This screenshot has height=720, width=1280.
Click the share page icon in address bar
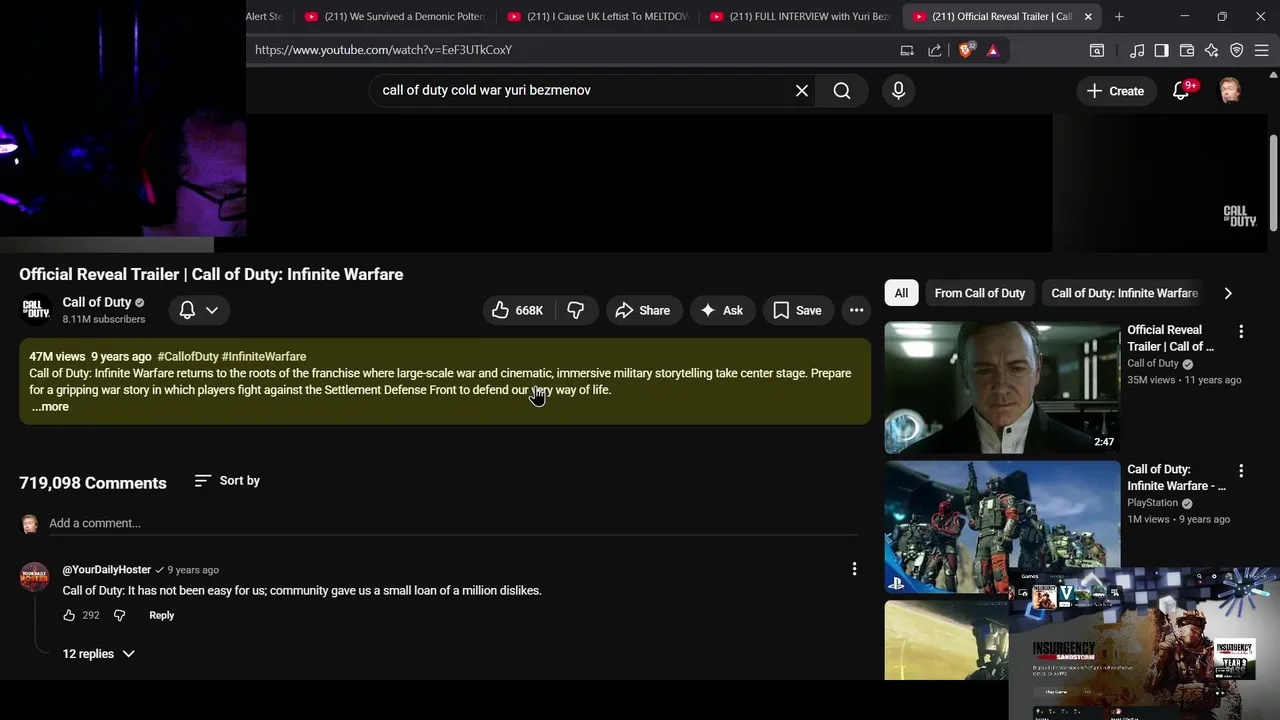click(935, 50)
